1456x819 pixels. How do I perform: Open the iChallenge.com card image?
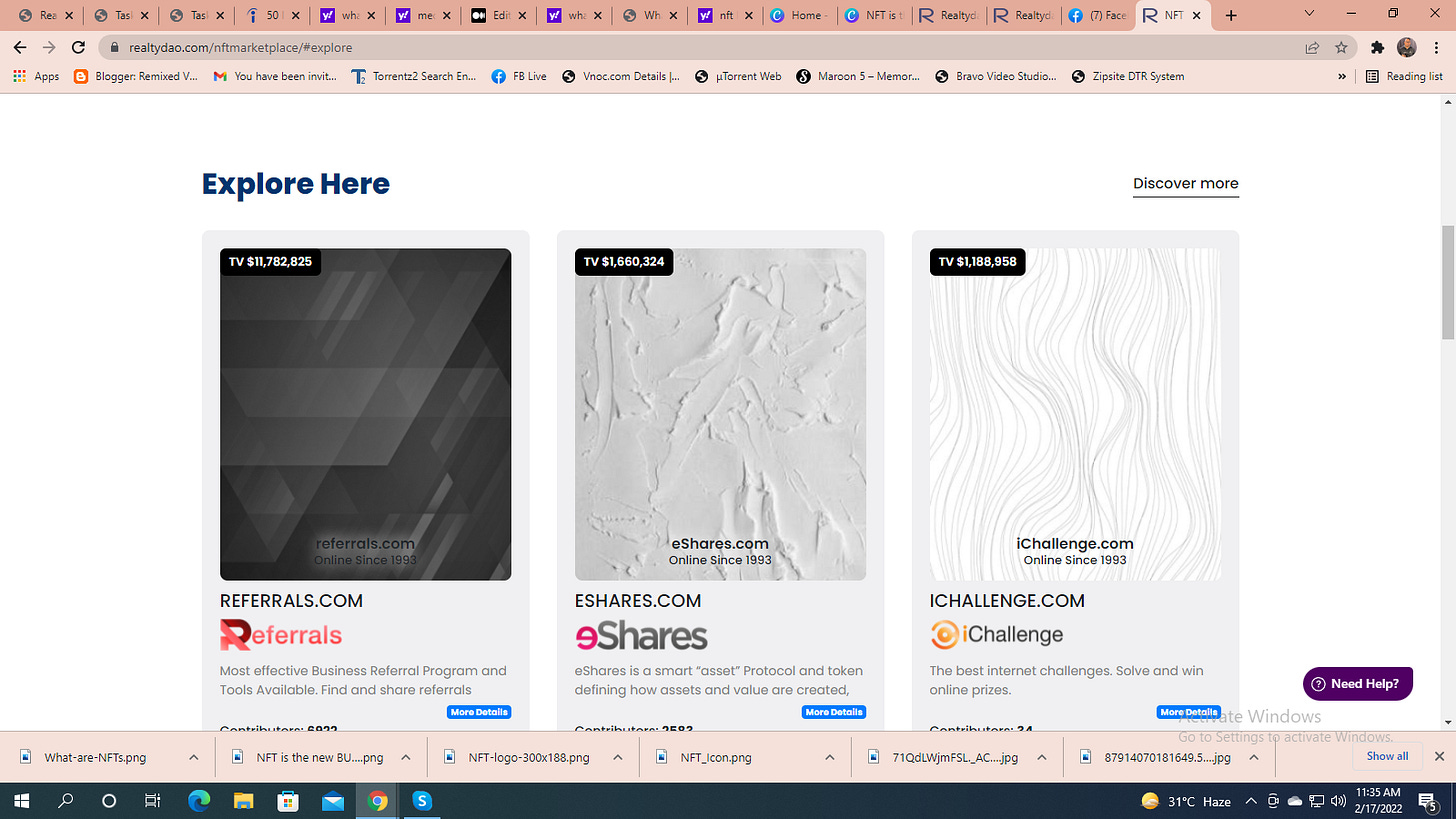pyautogui.click(x=1075, y=414)
